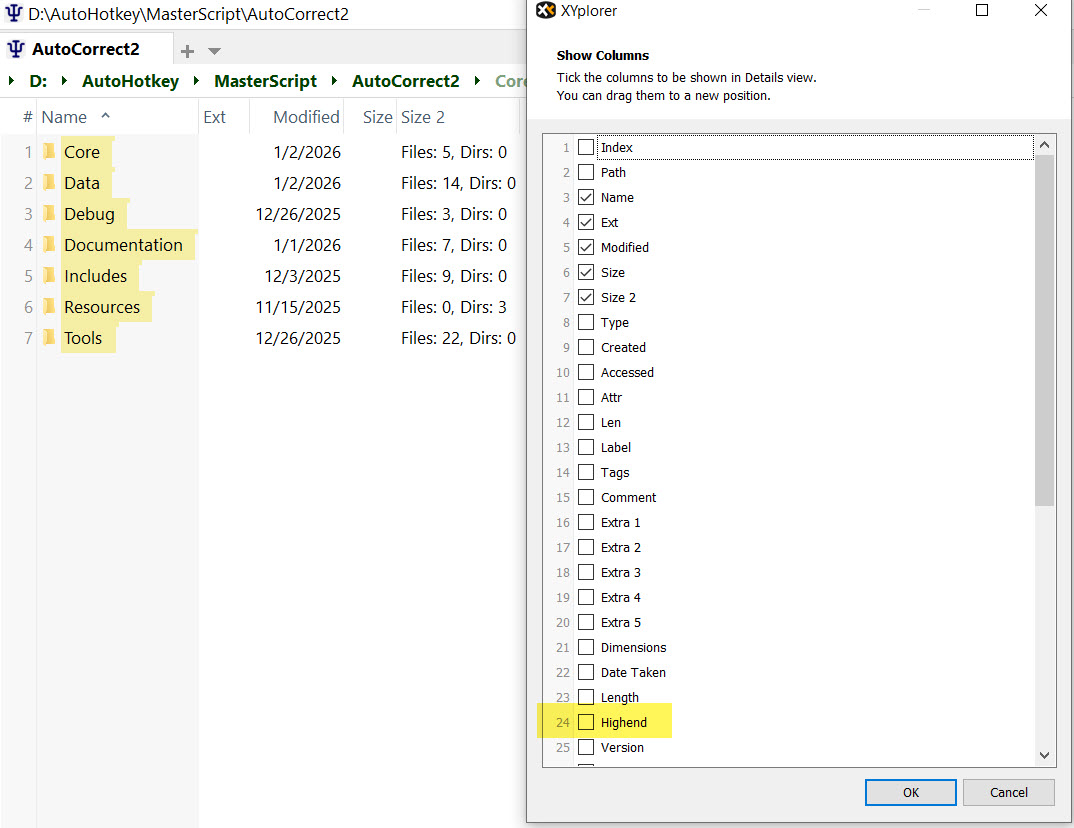1074x828 pixels.
Task: Open a new tab with plus icon
Action: 187,51
